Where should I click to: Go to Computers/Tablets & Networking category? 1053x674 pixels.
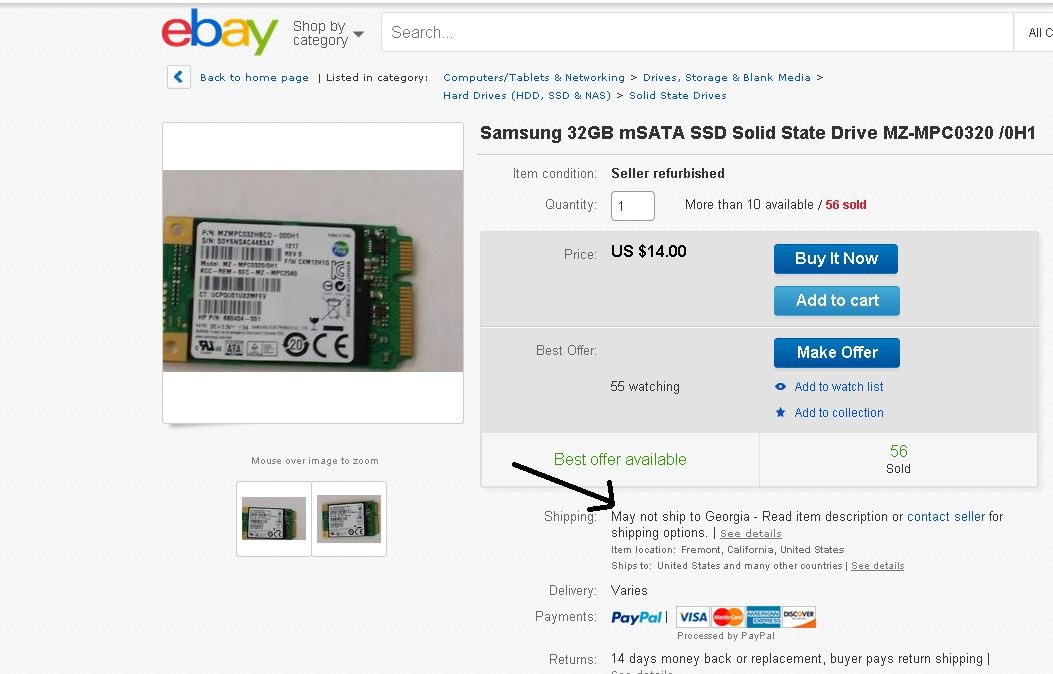tap(534, 78)
